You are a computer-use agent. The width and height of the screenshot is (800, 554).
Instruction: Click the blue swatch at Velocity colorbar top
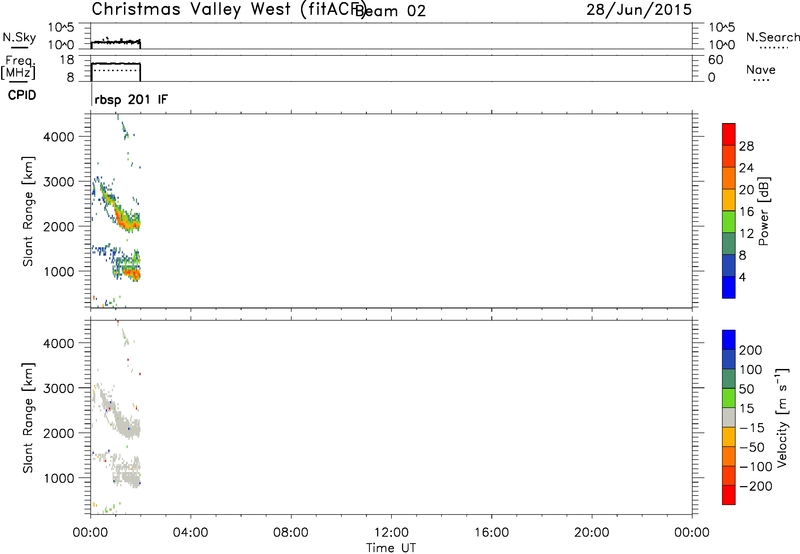tap(729, 340)
